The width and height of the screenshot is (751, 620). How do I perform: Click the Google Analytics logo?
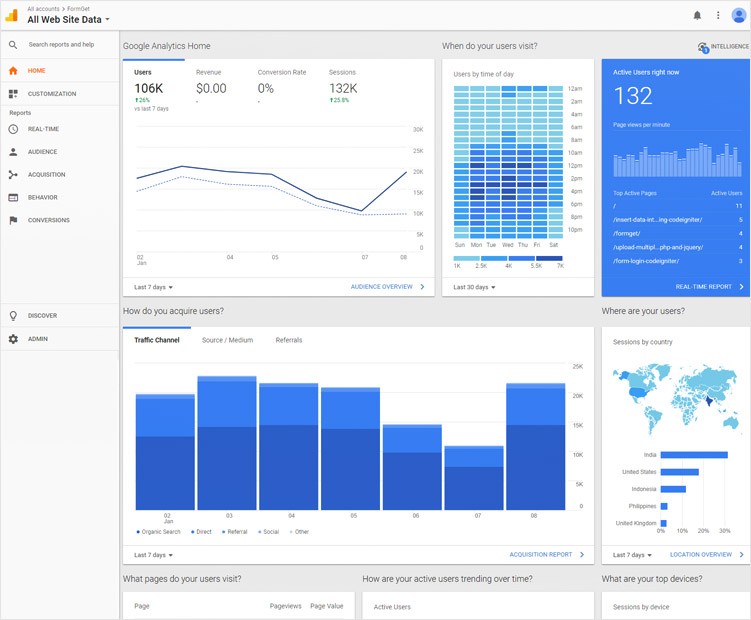tap(11, 15)
